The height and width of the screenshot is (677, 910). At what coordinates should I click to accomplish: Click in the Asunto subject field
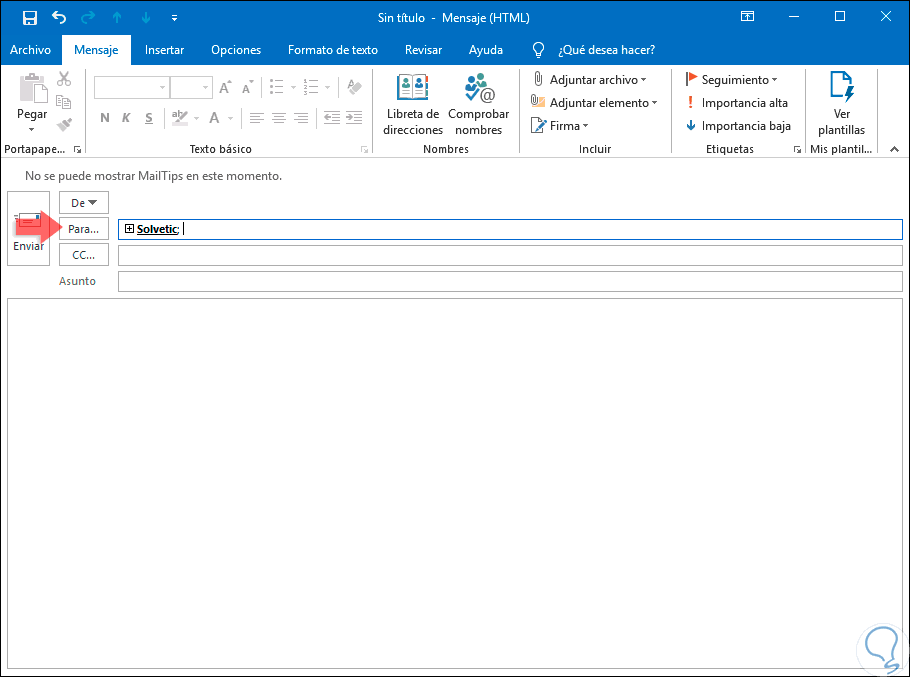pyautogui.click(x=510, y=282)
